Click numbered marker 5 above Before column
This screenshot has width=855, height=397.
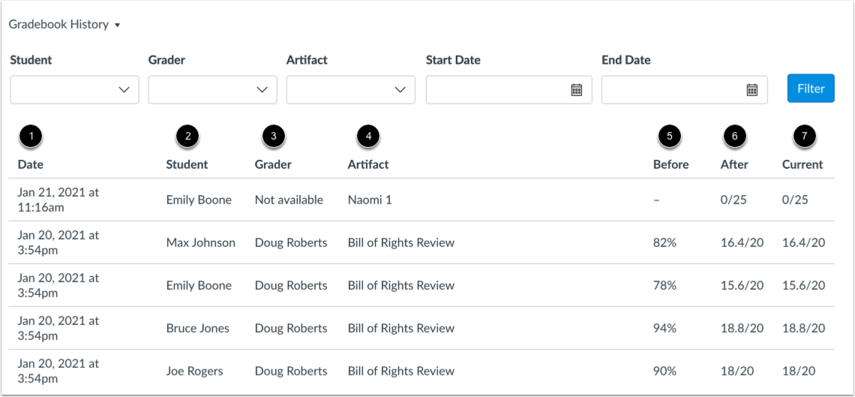pos(670,137)
